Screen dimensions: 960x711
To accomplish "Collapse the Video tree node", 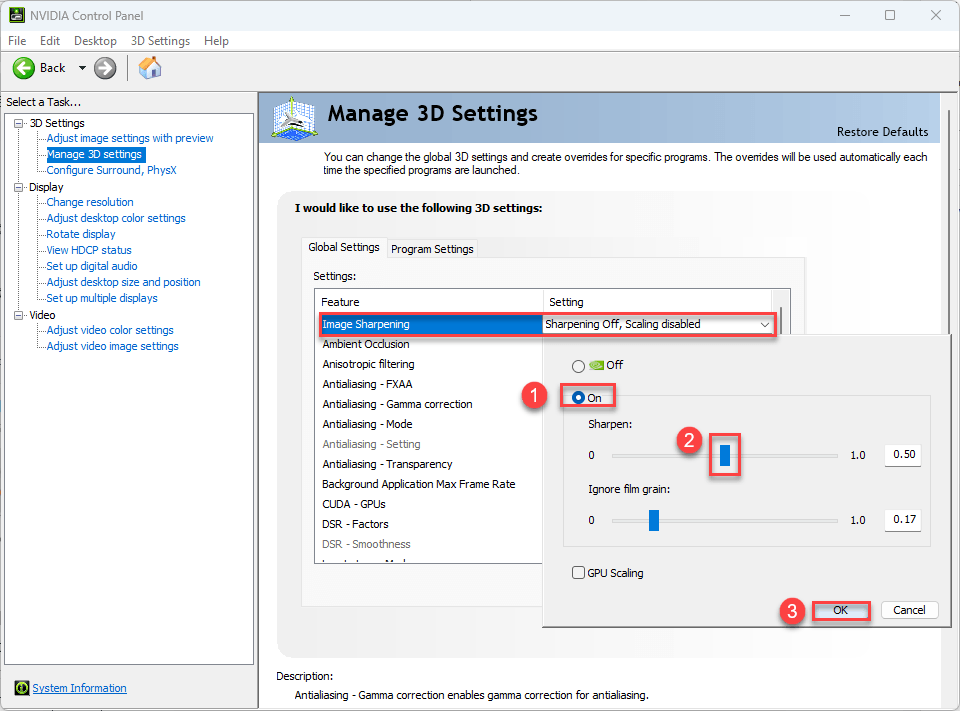I will (18, 315).
